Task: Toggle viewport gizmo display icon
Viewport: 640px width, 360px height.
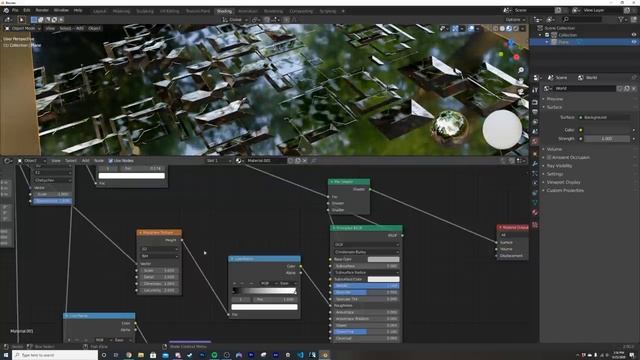Action: coord(455,29)
